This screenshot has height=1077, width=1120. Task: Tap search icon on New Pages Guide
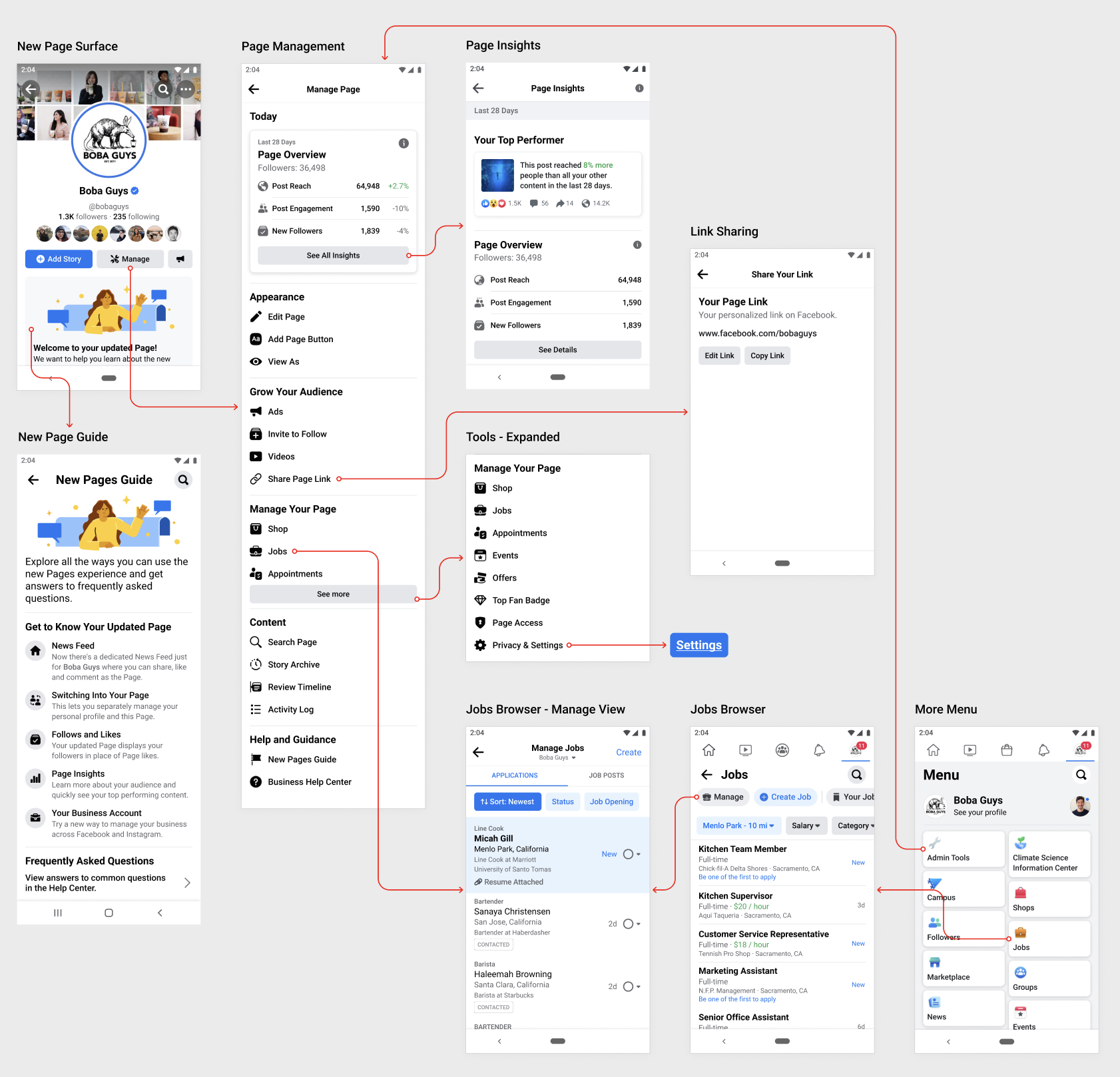click(183, 480)
